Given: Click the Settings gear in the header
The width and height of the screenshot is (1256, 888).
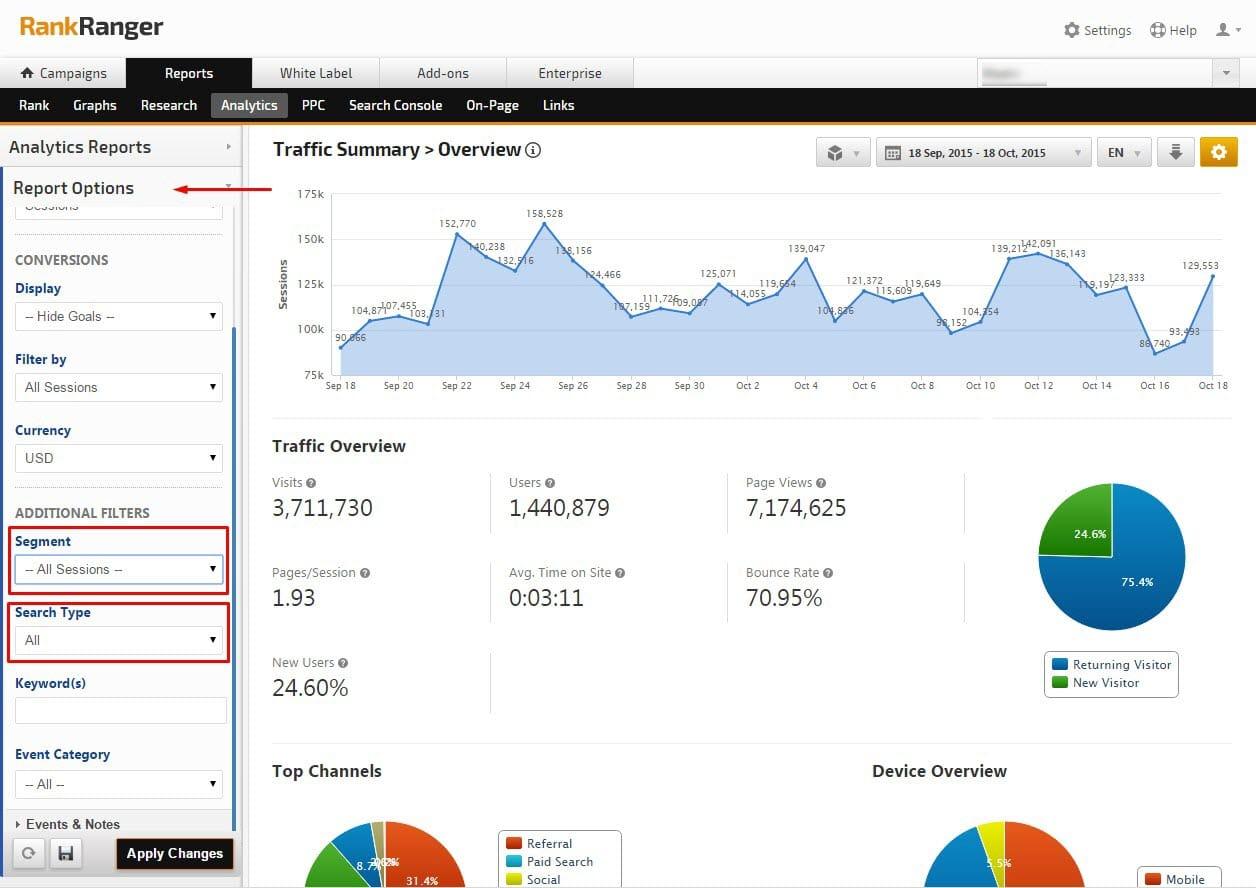Looking at the screenshot, I should pos(1072,30).
